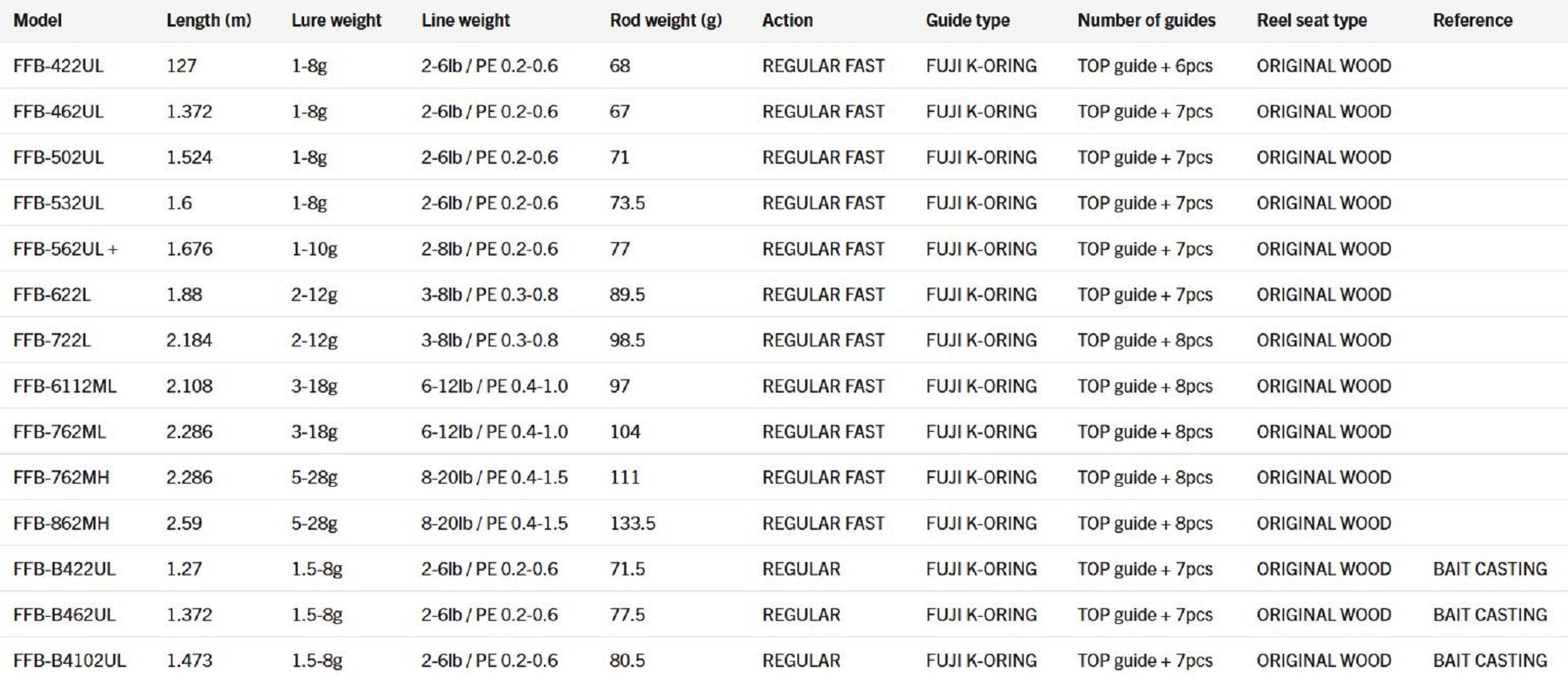This screenshot has height=678, width=1568.
Task: Click the 2.184 length value
Action: (x=189, y=340)
